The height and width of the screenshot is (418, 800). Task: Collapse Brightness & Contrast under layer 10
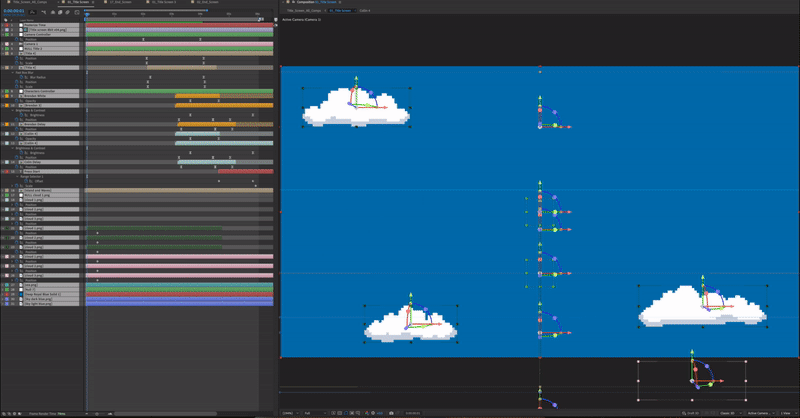(x=12, y=110)
